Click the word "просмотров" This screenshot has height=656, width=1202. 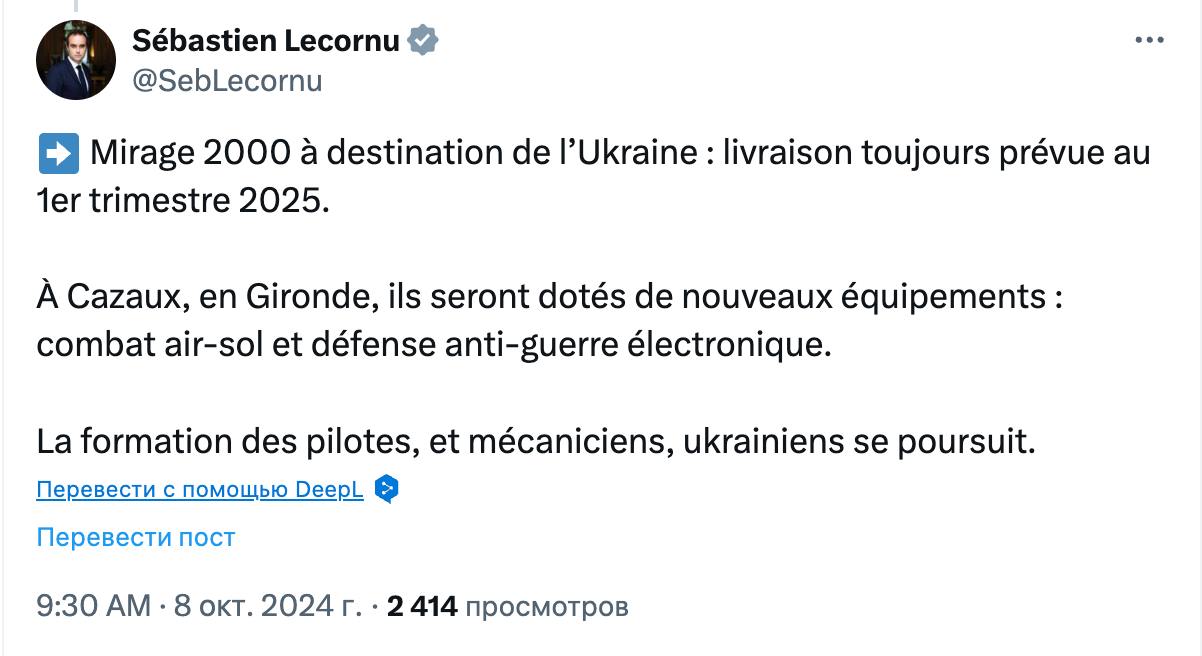[547, 605]
